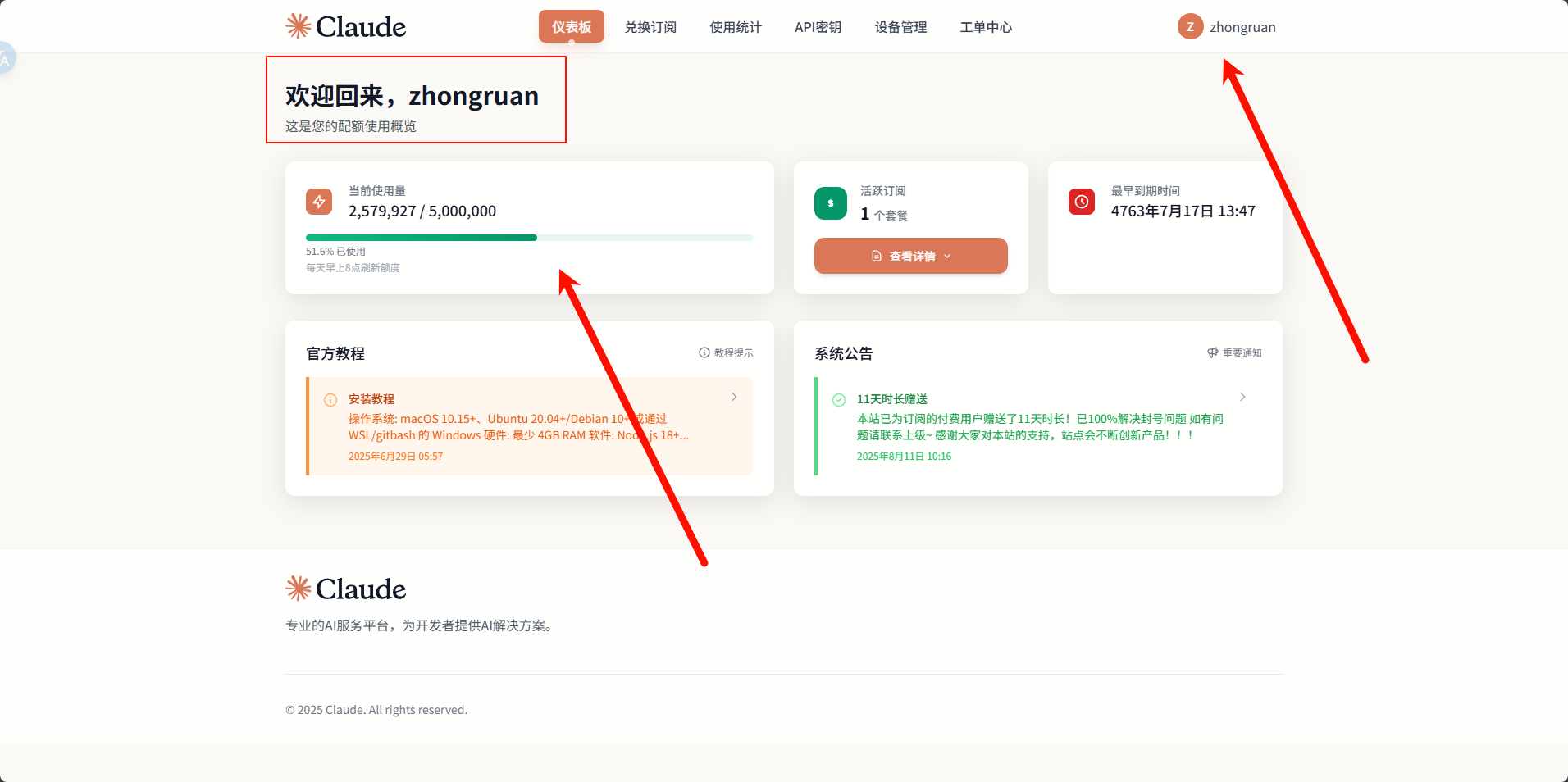Click the red clock expiry icon
The width and height of the screenshot is (1568, 782).
tap(1082, 202)
